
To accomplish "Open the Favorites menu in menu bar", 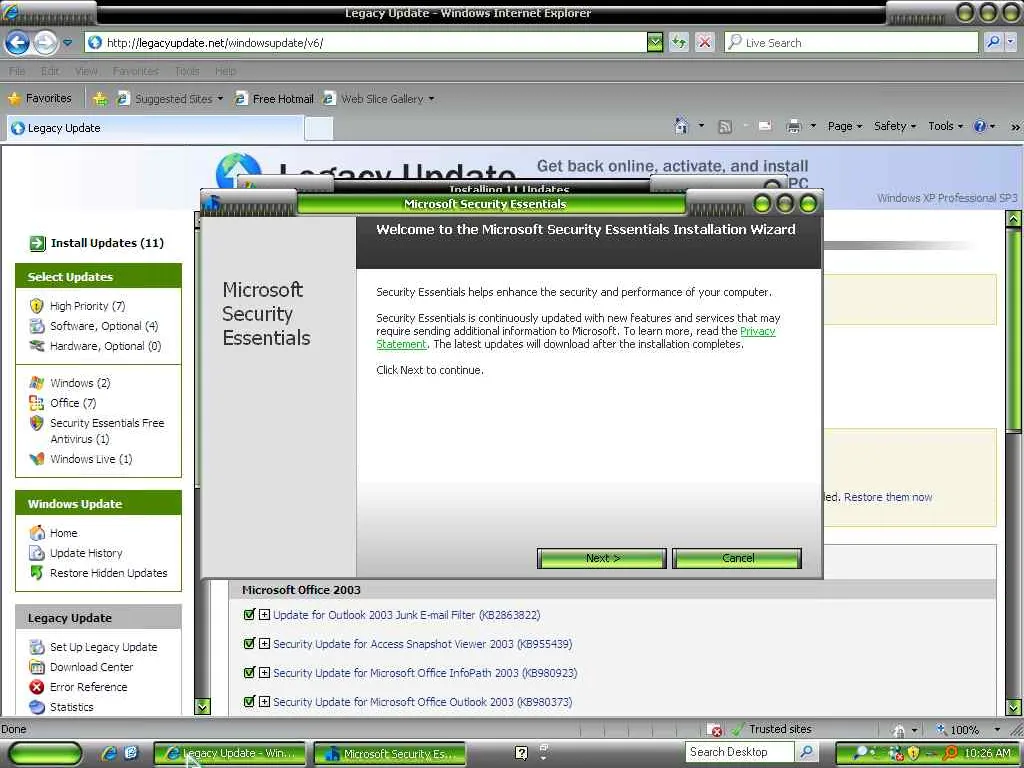I will tap(136, 71).
